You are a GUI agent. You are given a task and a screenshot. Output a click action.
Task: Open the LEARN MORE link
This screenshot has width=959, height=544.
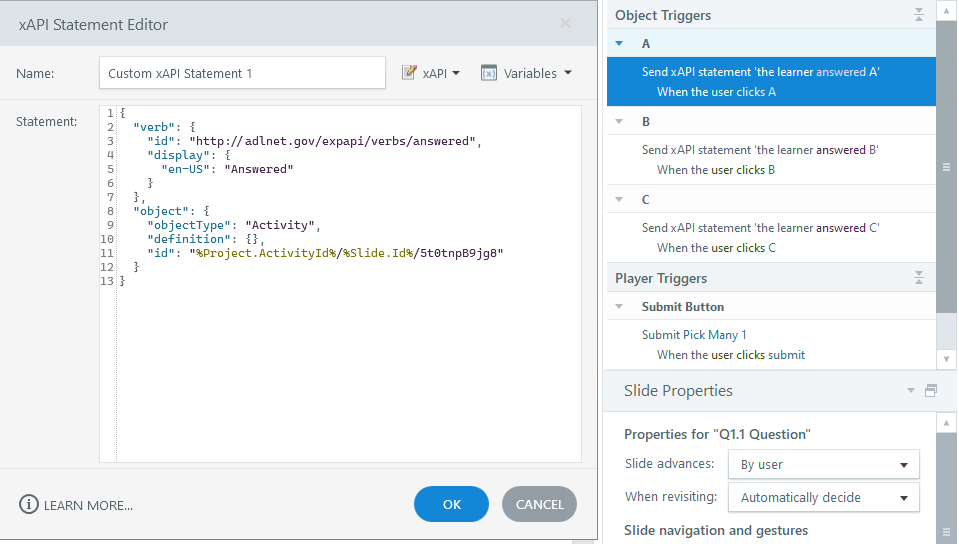click(88, 505)
